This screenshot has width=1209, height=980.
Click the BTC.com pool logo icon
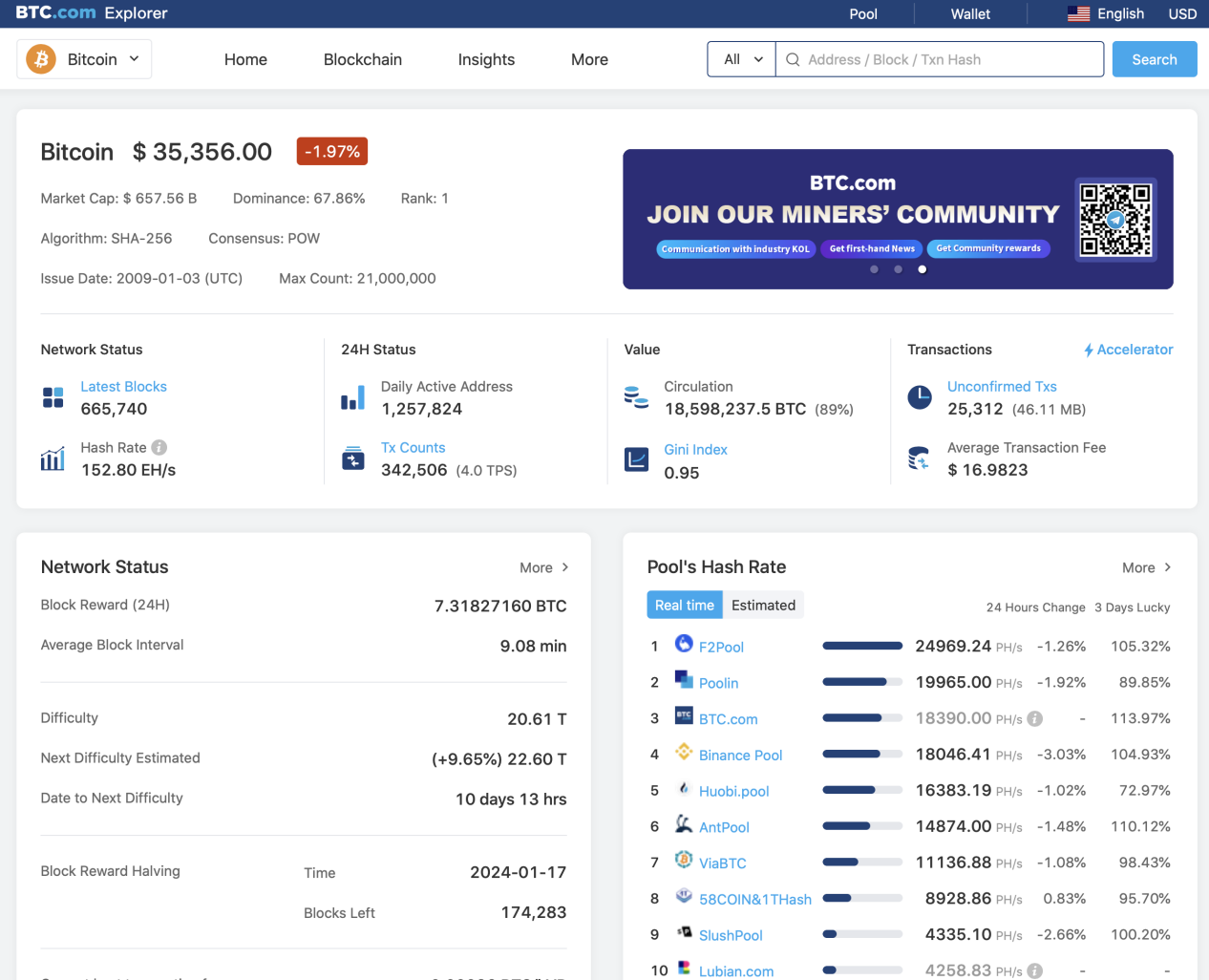(x=684, y=715)
